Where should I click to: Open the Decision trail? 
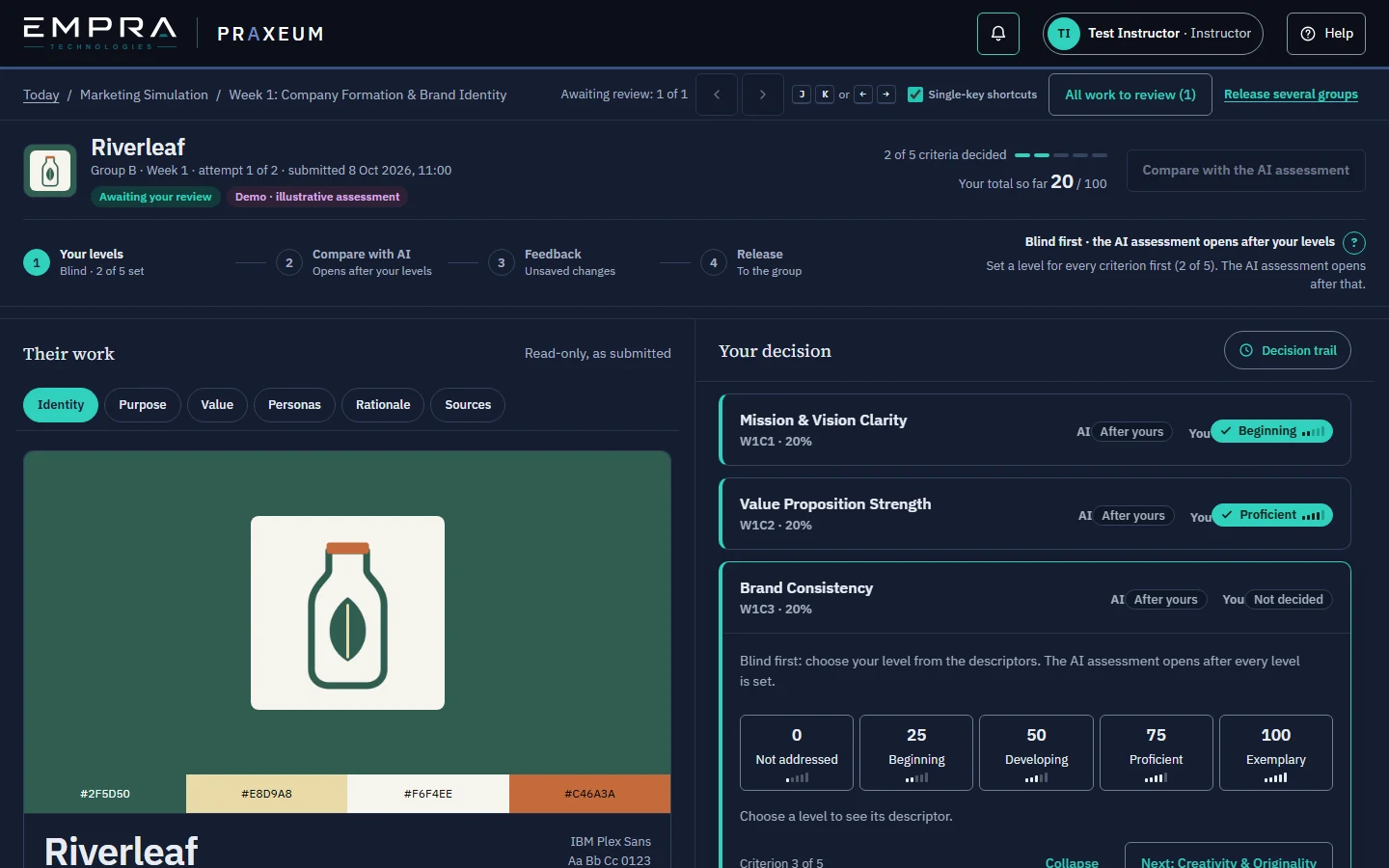(x=1288, y=351)
